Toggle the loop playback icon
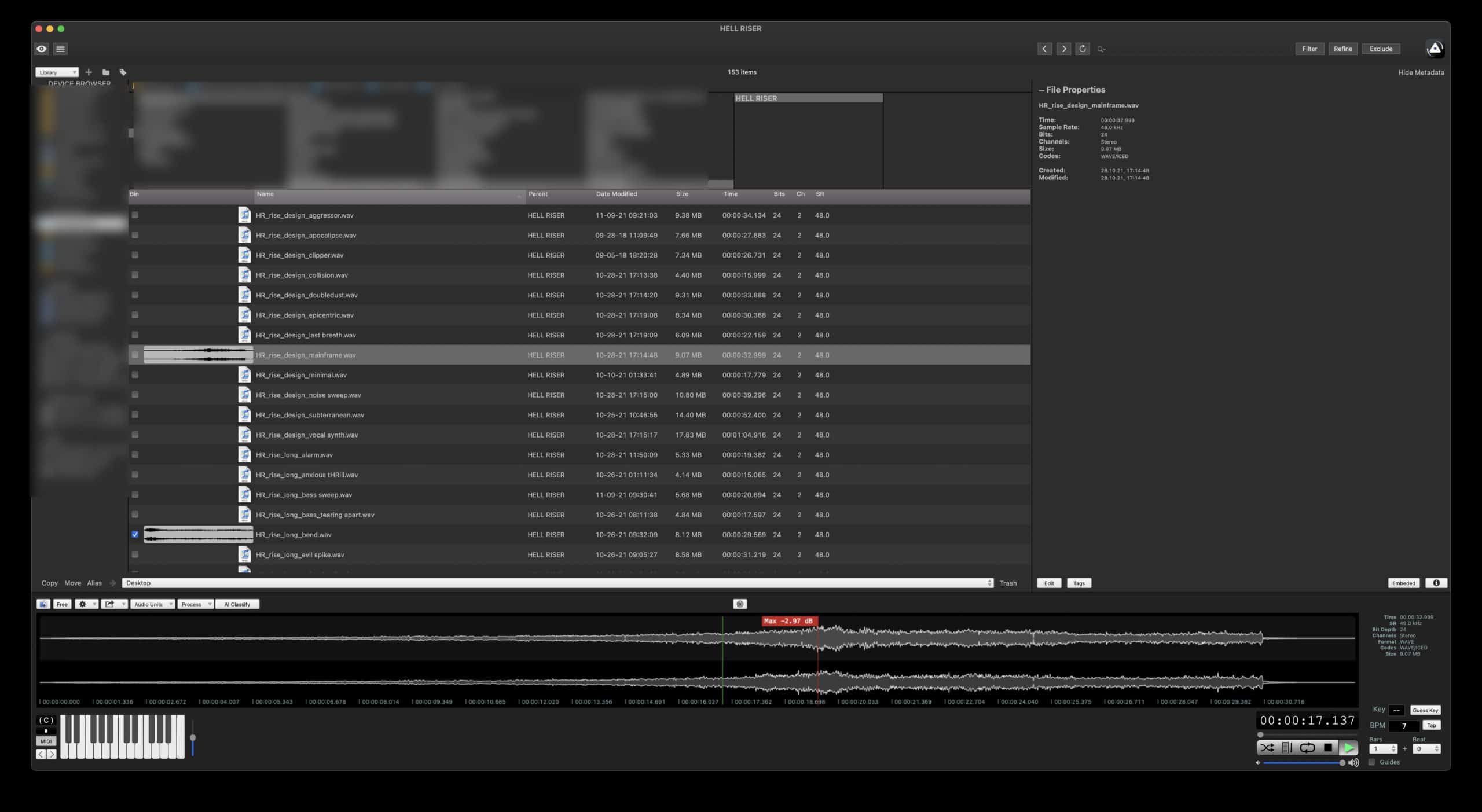 (1307, 748)
